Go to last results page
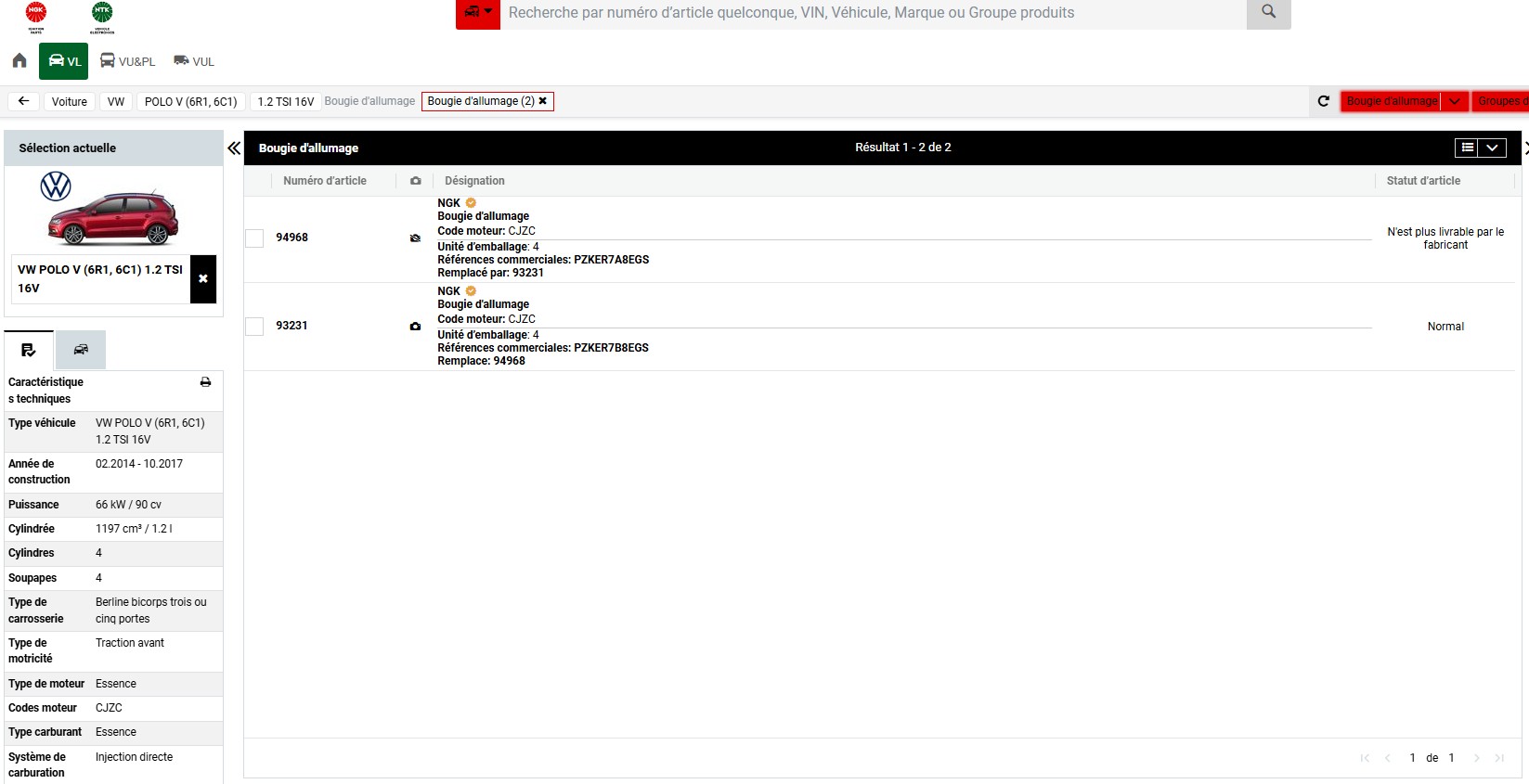1529x784 pixels. 1499,758
